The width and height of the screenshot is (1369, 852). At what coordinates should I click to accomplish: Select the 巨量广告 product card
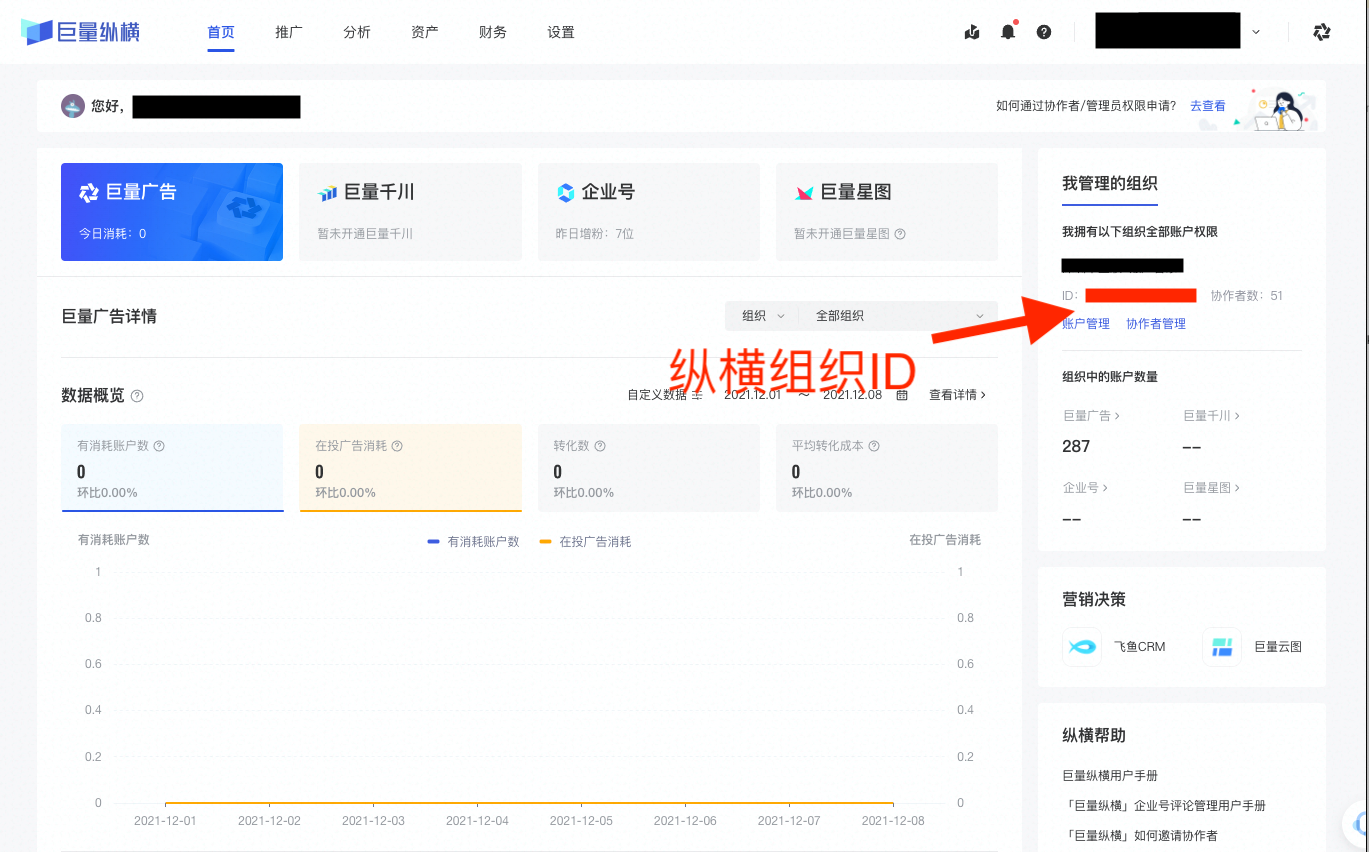click(172, 212)
